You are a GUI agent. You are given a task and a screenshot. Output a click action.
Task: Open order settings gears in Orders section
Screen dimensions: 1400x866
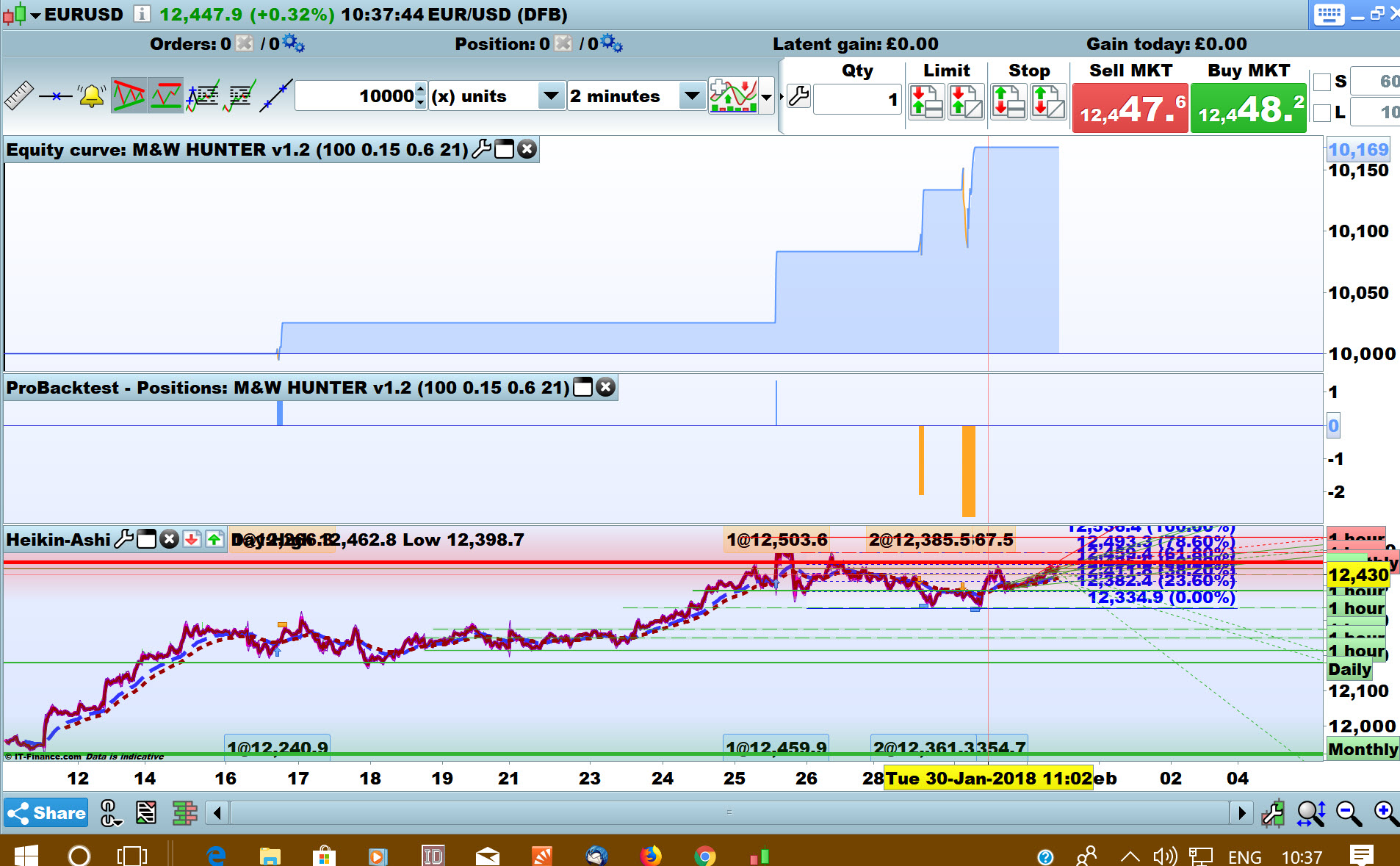click(294, 43)
